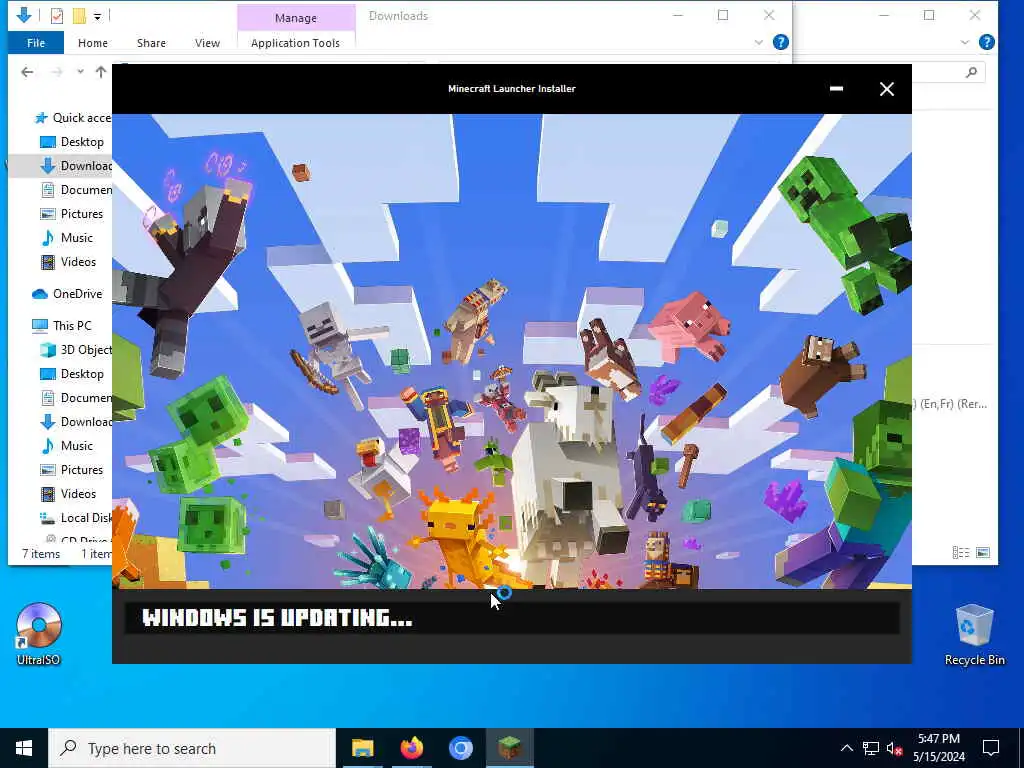
Task: Close the Minecraft Launcher Installer window
Action: point(886,89)
